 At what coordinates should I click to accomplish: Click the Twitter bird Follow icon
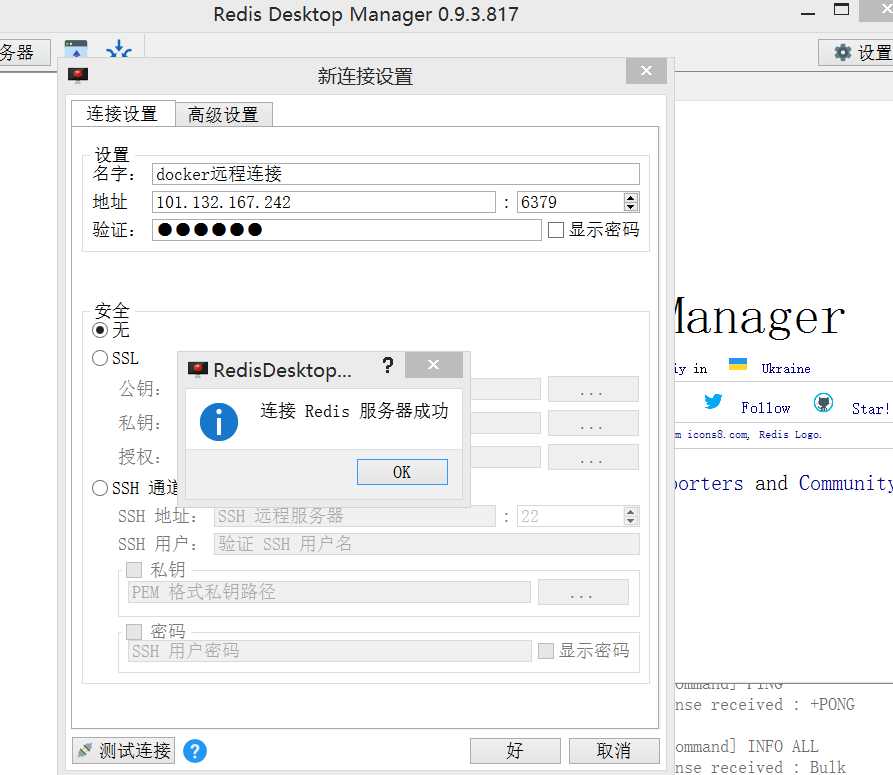712,402
